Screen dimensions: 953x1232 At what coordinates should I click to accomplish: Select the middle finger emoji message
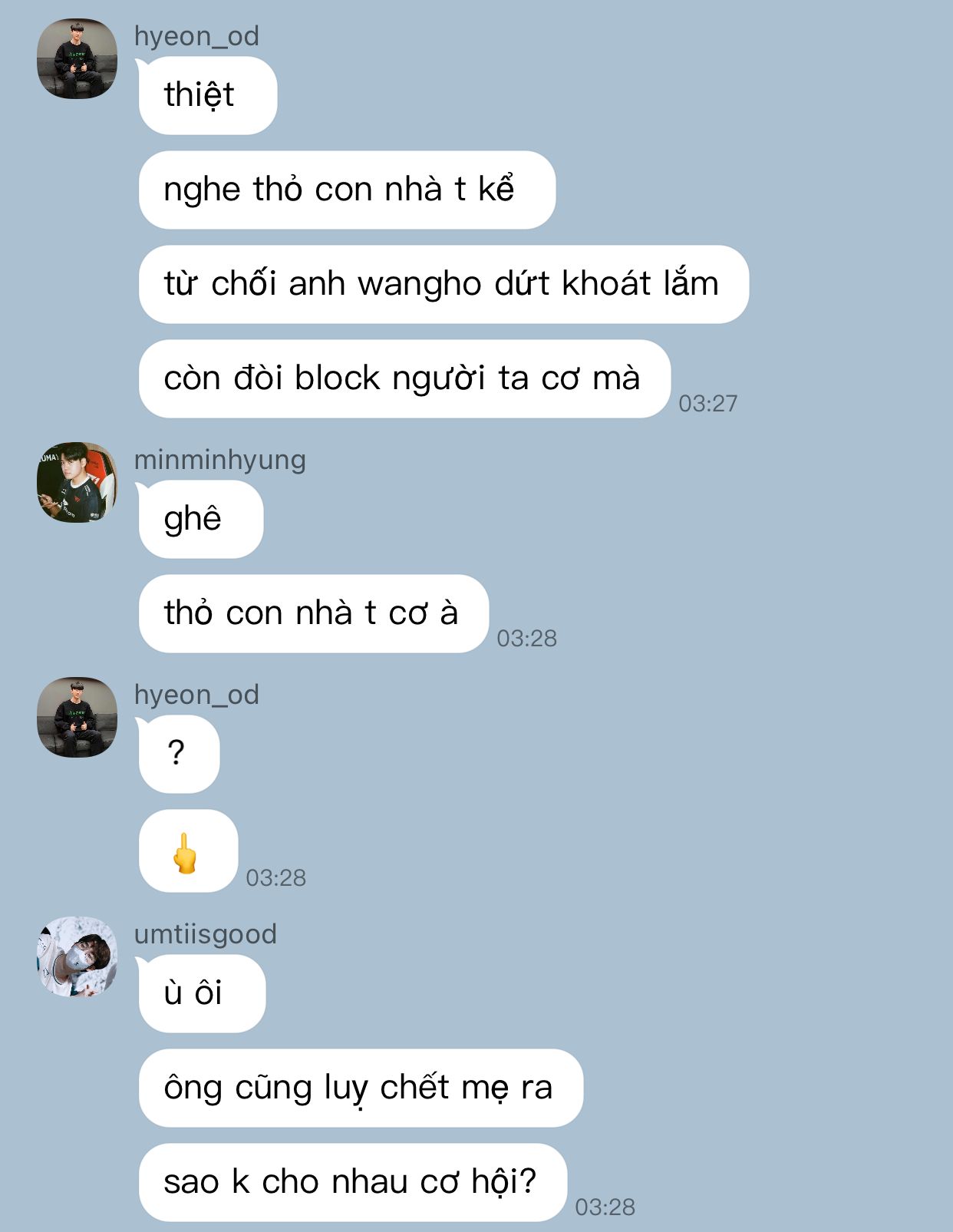click(188, 851)
